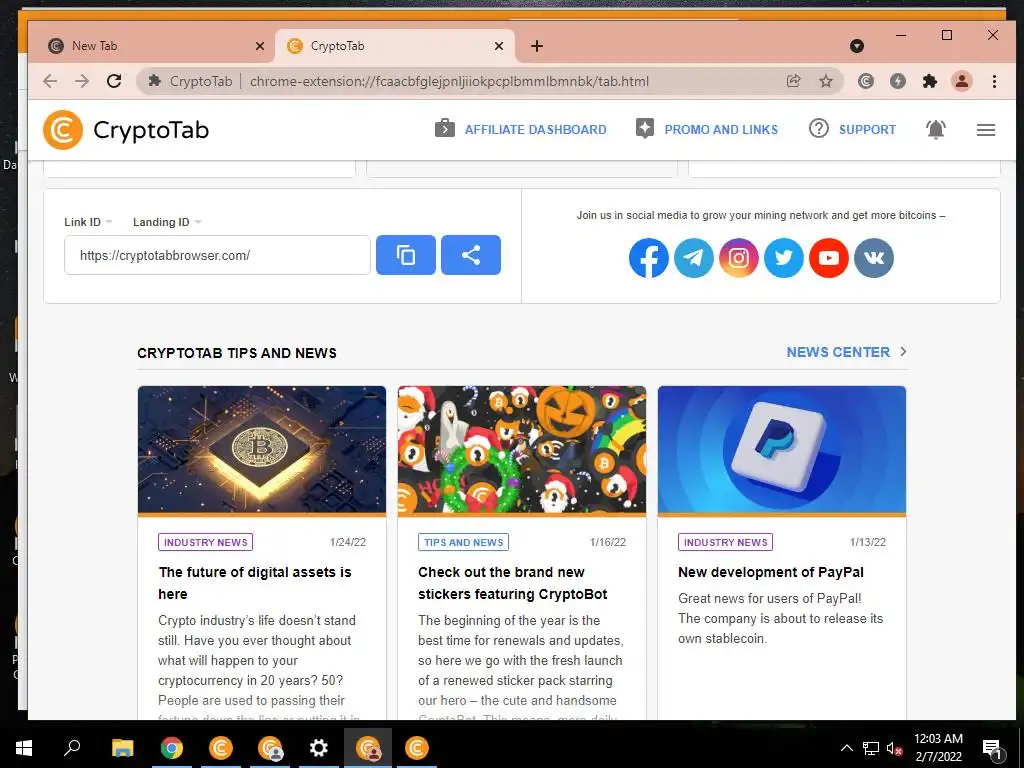Open a new browser tab with plus button
1024x768 pixels.
tap(537, 46)
